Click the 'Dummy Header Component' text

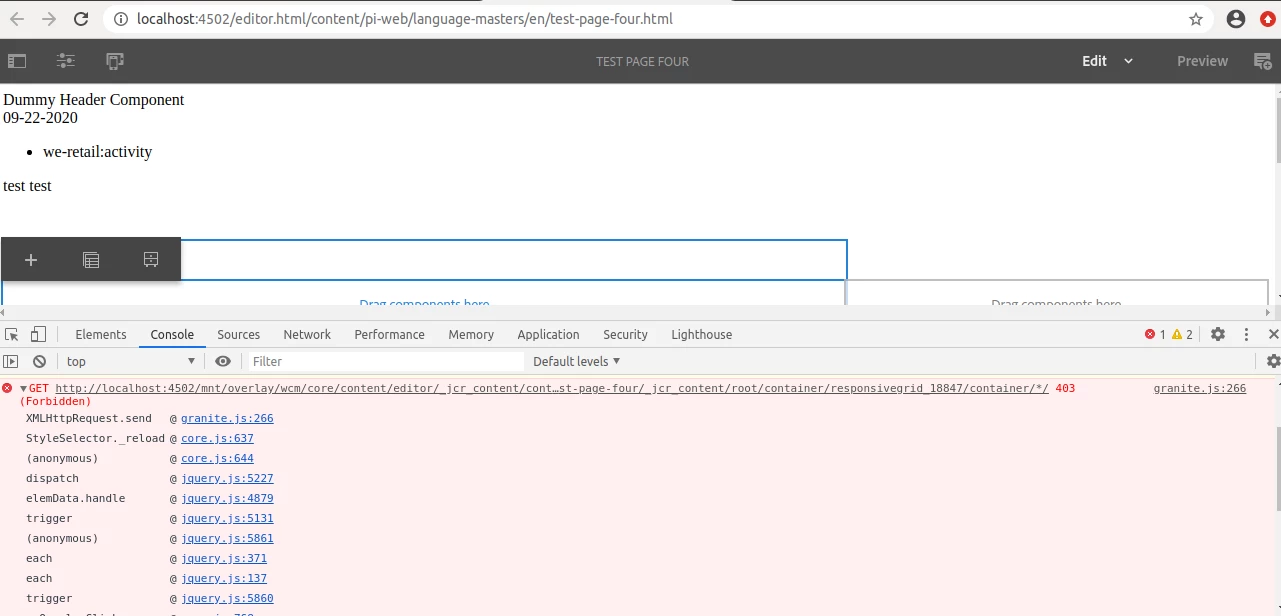94,100
